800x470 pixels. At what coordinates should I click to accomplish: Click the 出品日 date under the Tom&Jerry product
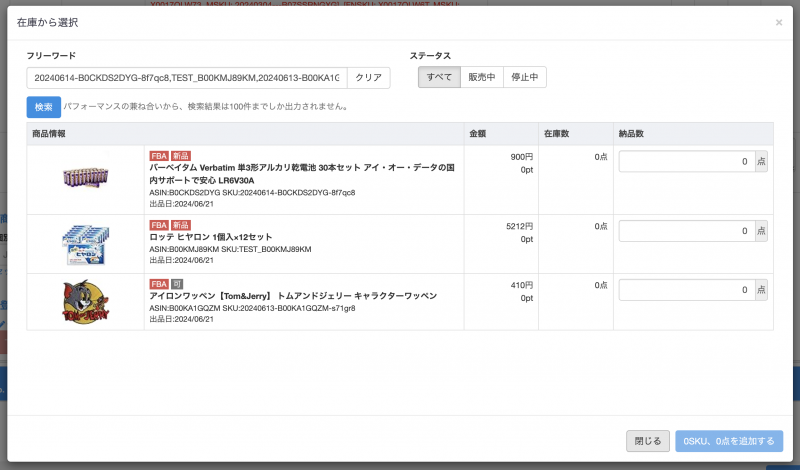[x=181, y=319]
